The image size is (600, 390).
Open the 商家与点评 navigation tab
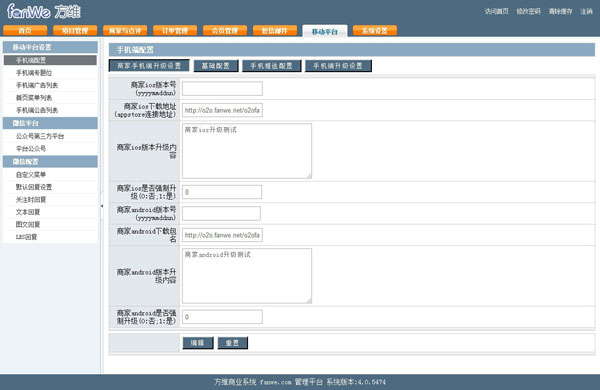point(125,31)
